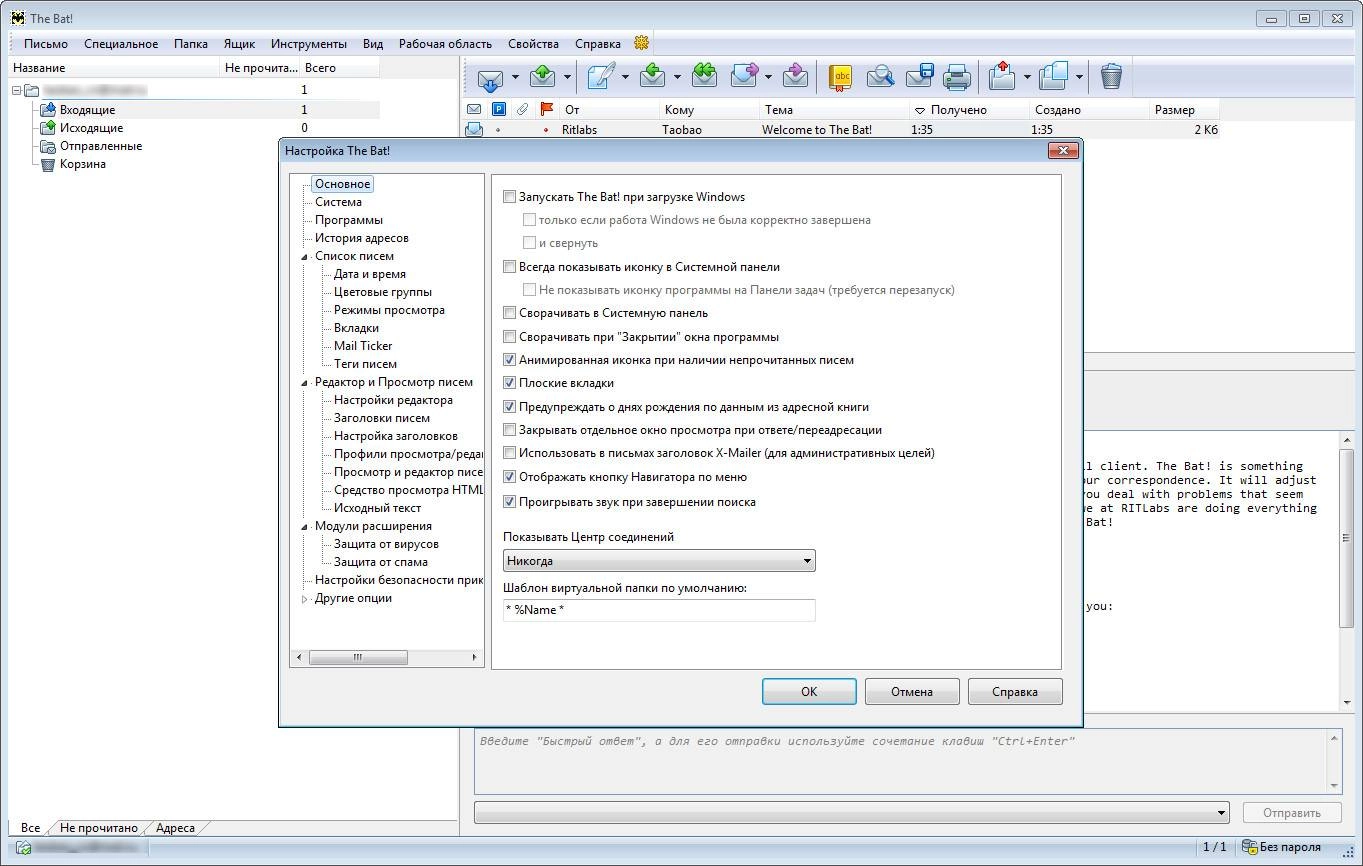1363x866 pixels.
Task: Open the Address book icon
Action: [841, 76]
